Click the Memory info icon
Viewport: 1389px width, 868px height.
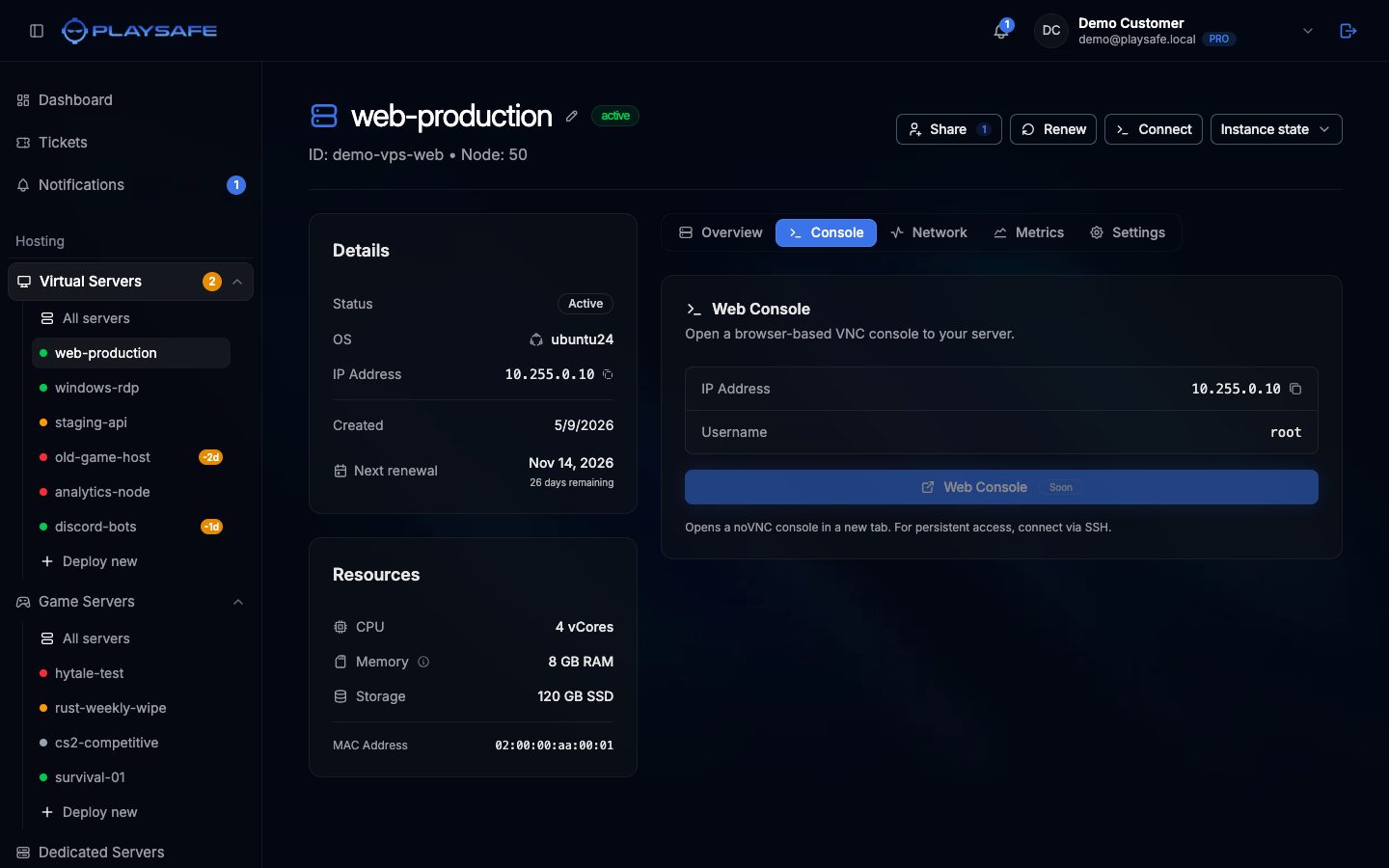pyautogui.click(x=422, y=662)
